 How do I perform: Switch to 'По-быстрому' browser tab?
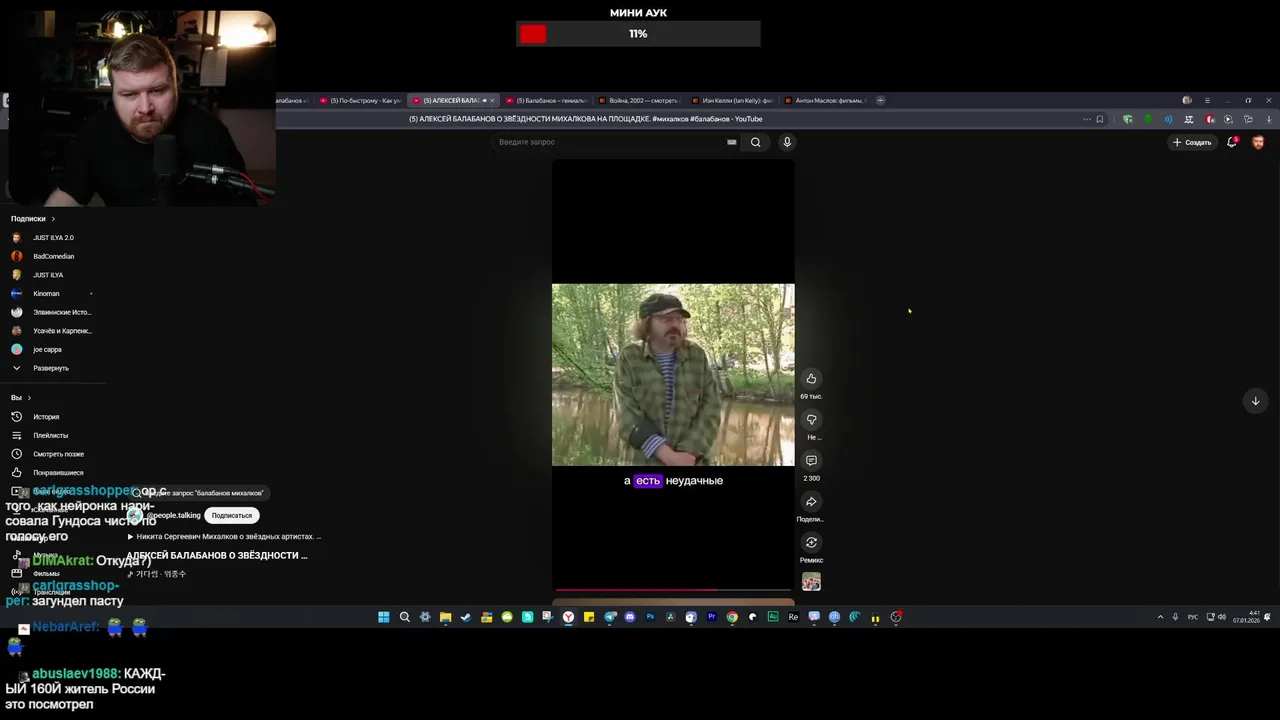360,100
